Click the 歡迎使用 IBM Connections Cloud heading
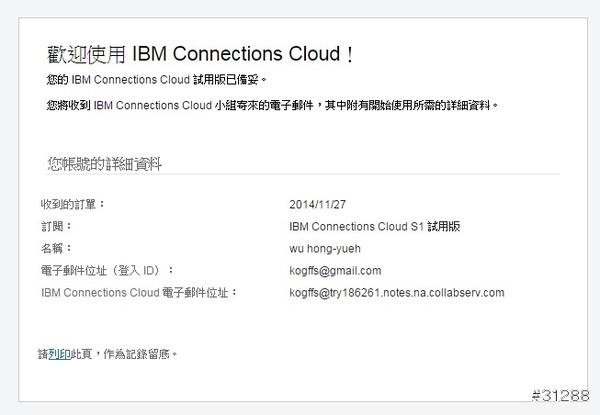The image size is (600, 415). 200,53
